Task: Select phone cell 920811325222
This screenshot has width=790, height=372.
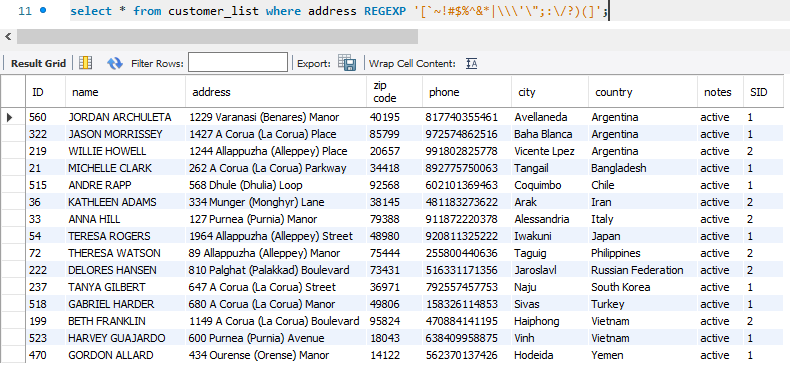Action: [467, 236]
